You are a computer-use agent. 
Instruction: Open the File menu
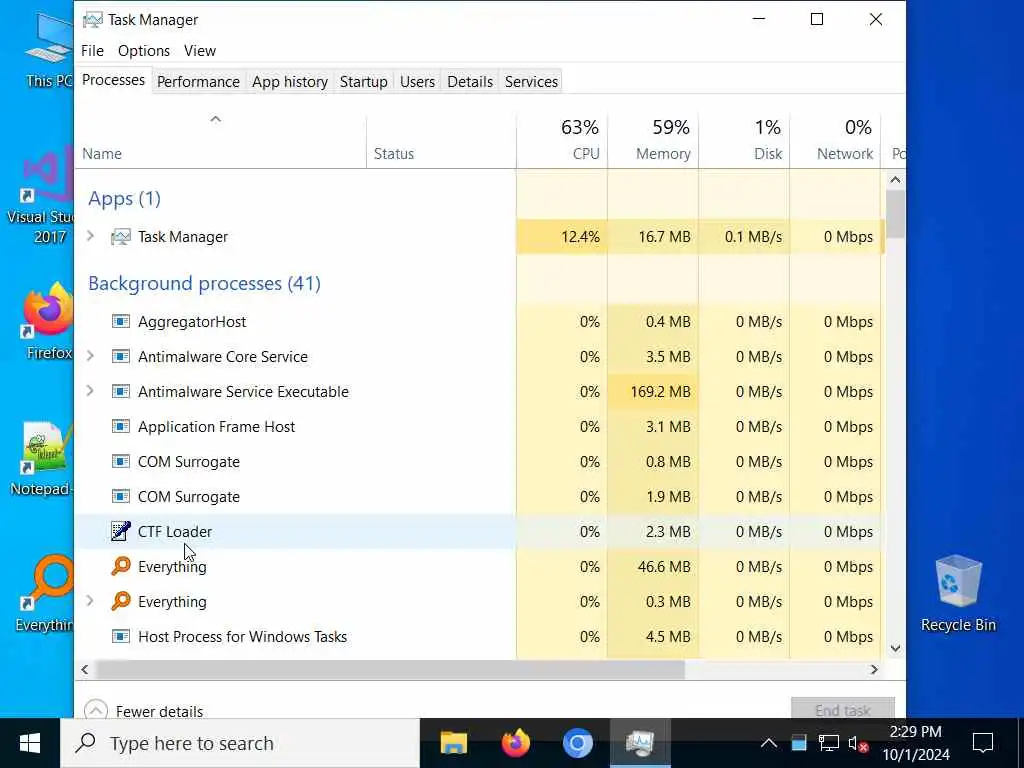[x=92, y=50]
